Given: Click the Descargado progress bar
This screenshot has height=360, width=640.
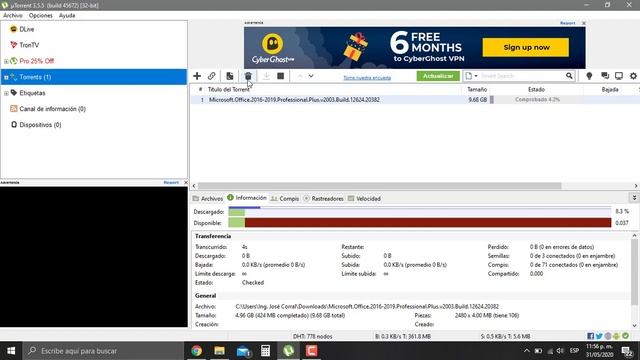Looking at the screenshot, I should point(420,212).
